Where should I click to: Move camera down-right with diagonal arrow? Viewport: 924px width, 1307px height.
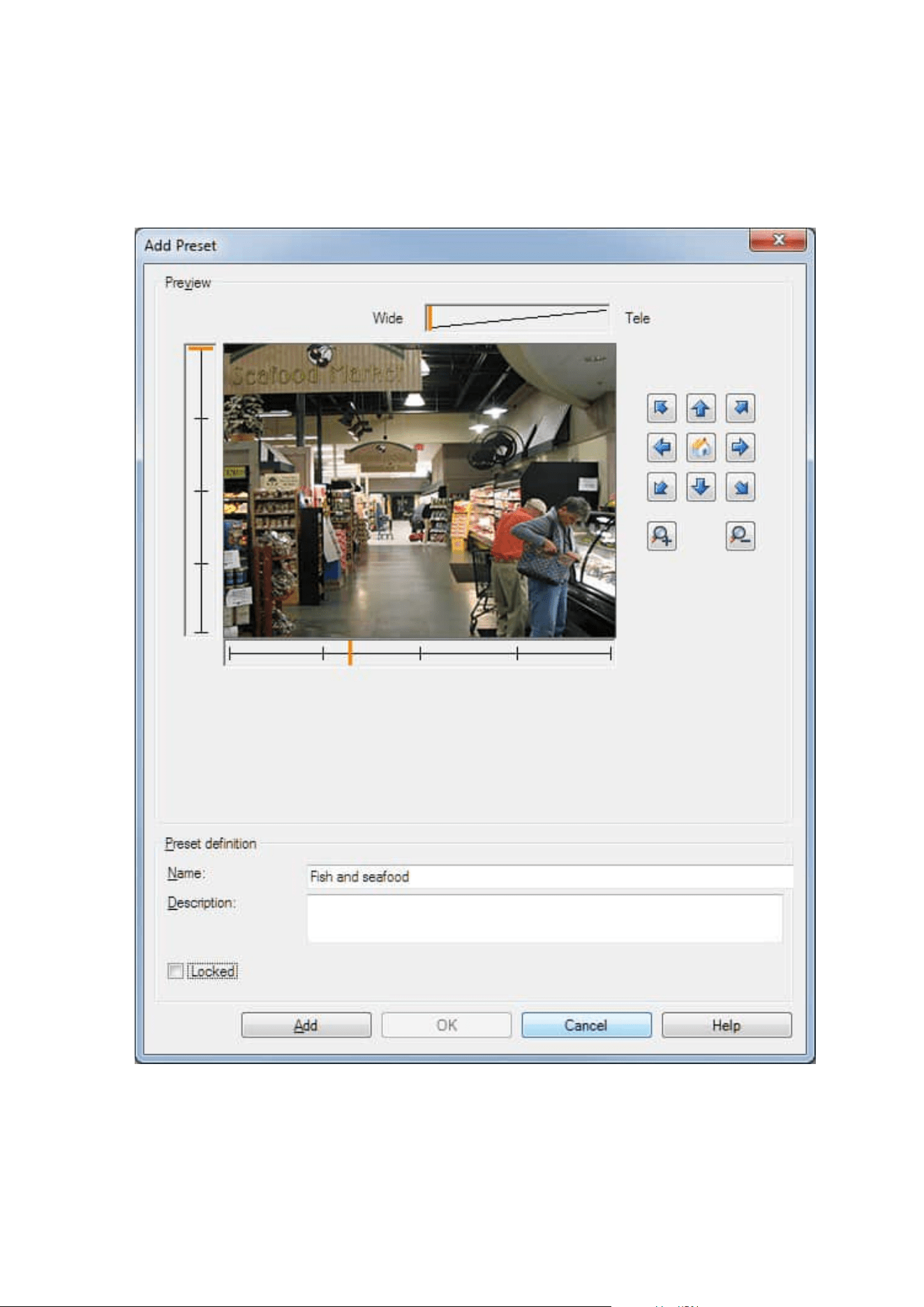click(x=740, y=487)
